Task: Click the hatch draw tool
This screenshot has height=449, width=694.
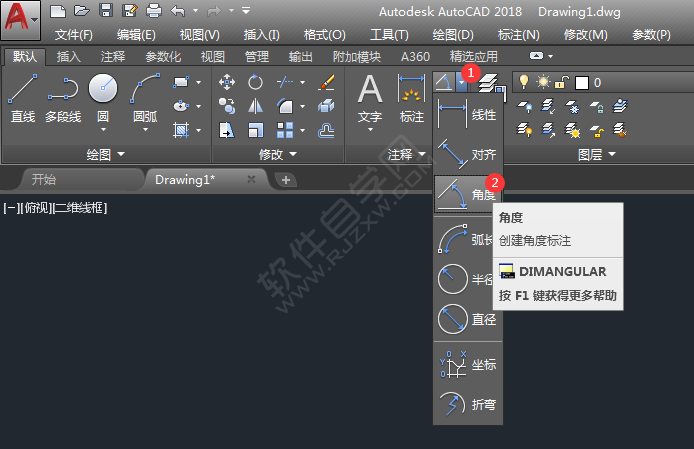Action: coord(181,130)
